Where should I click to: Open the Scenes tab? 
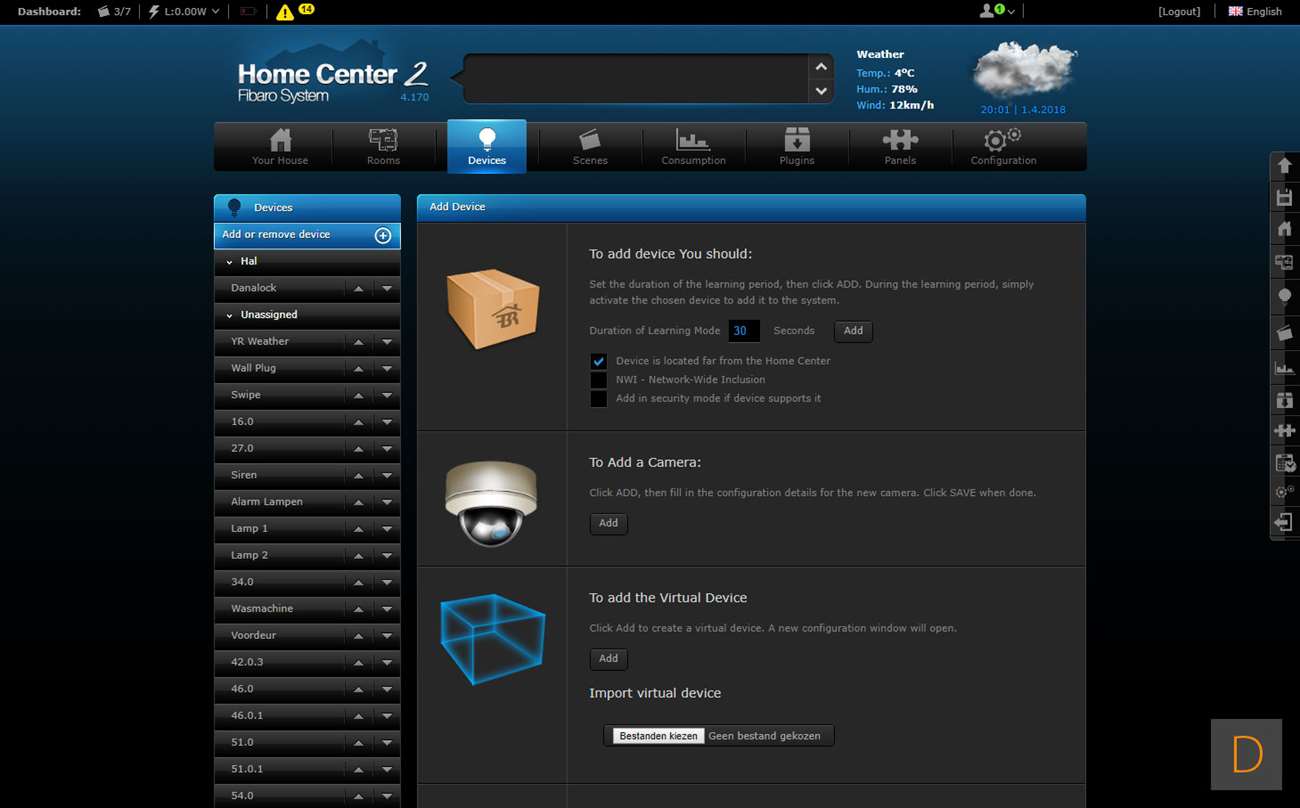coord(590,146)
